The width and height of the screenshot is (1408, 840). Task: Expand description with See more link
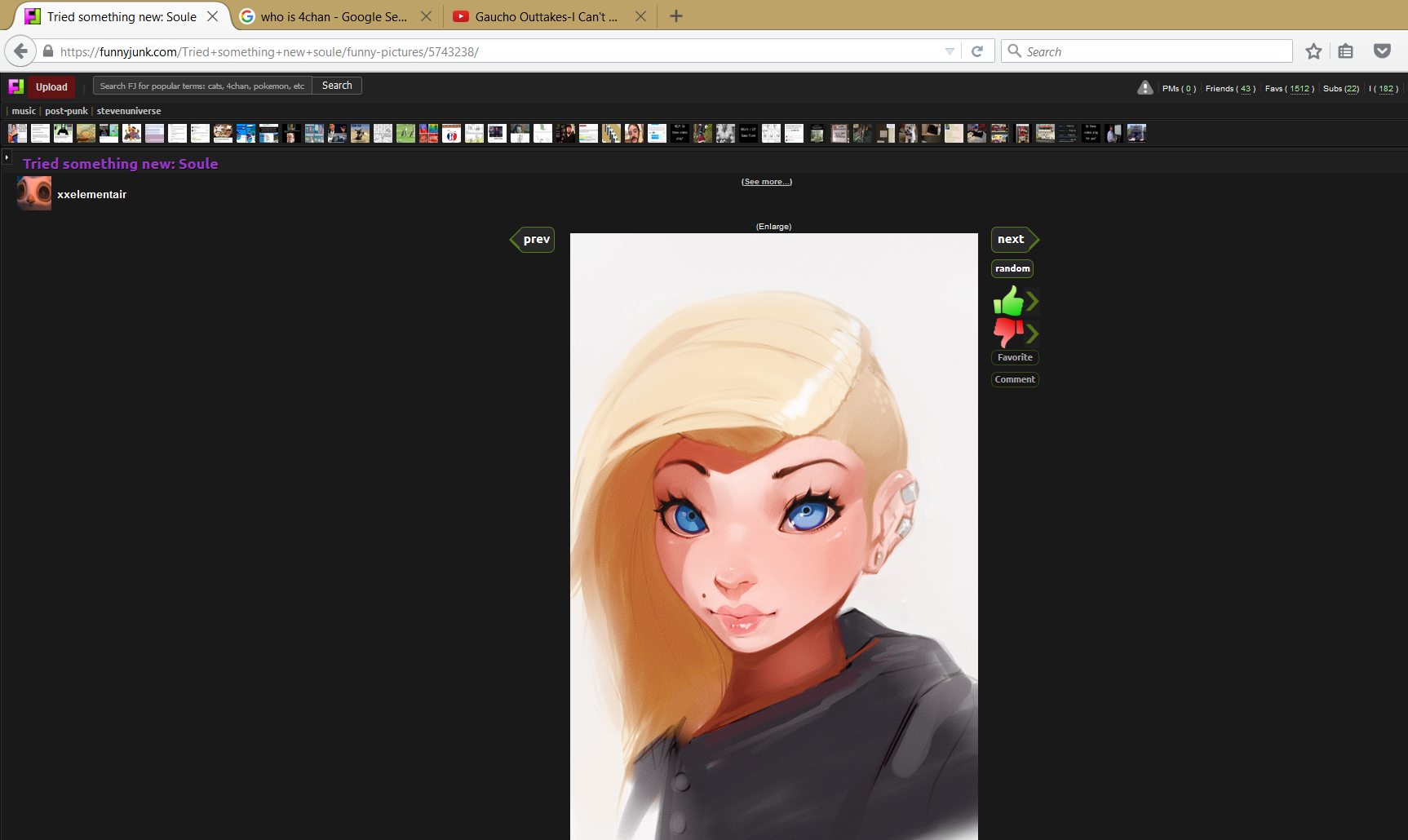pyautogui.click(x=766, y=182)
